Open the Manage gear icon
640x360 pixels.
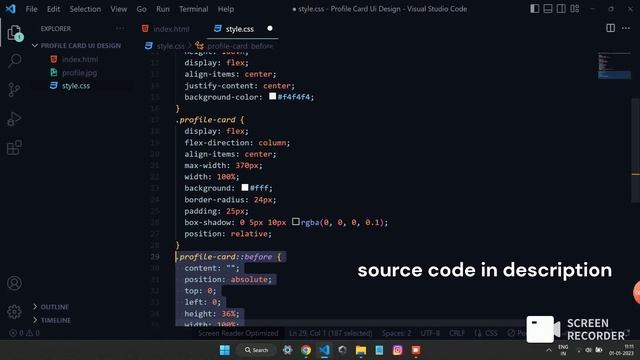coord(14,312)
